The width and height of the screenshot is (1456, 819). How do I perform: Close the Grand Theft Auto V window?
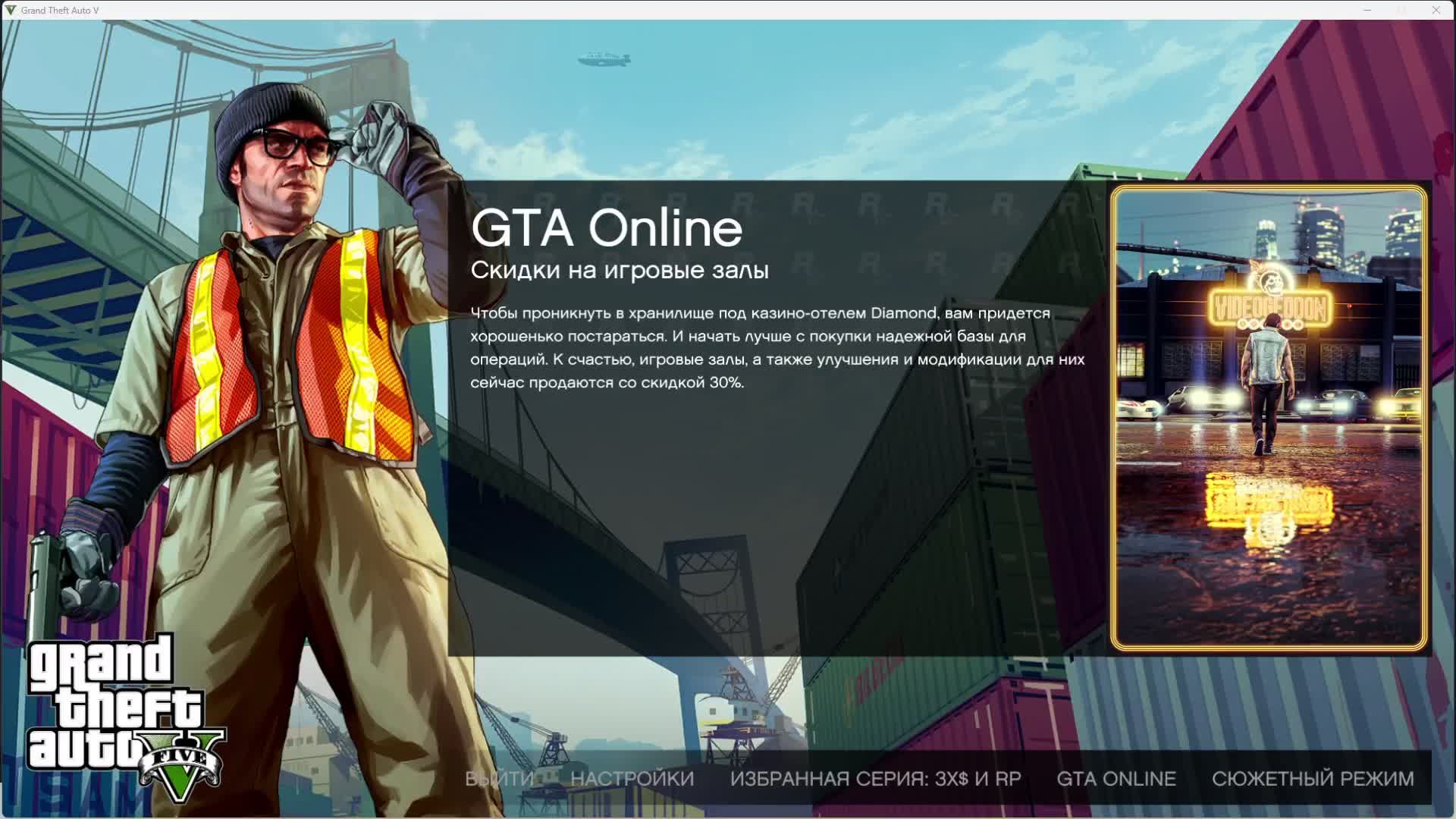pyautogui.click(x=1436, y=10)
